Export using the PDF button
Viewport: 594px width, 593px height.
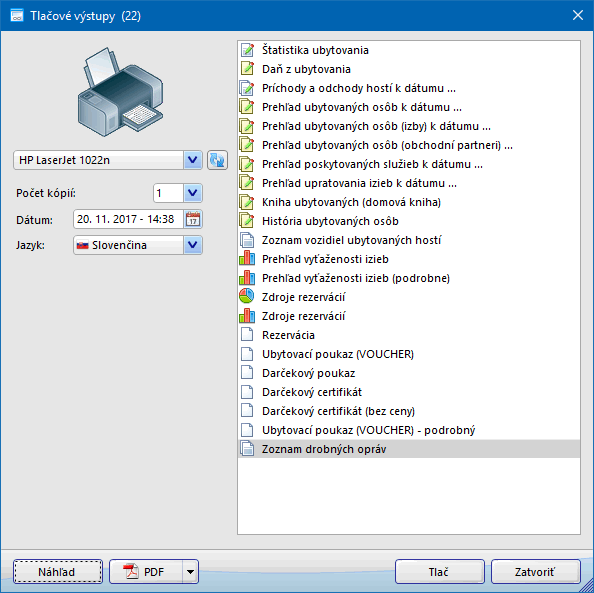coord(146,571)
